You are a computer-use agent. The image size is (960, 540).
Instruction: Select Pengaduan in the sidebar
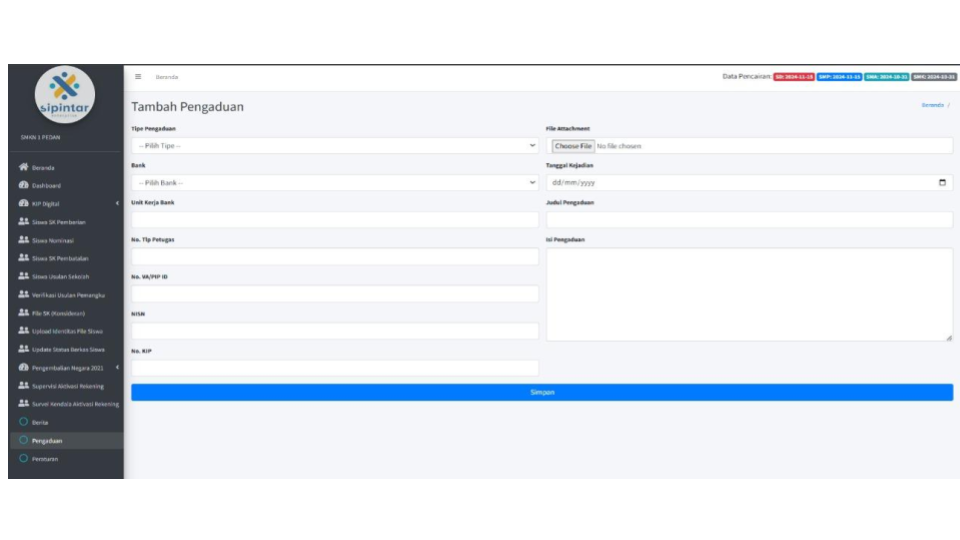tap(47, 440)
